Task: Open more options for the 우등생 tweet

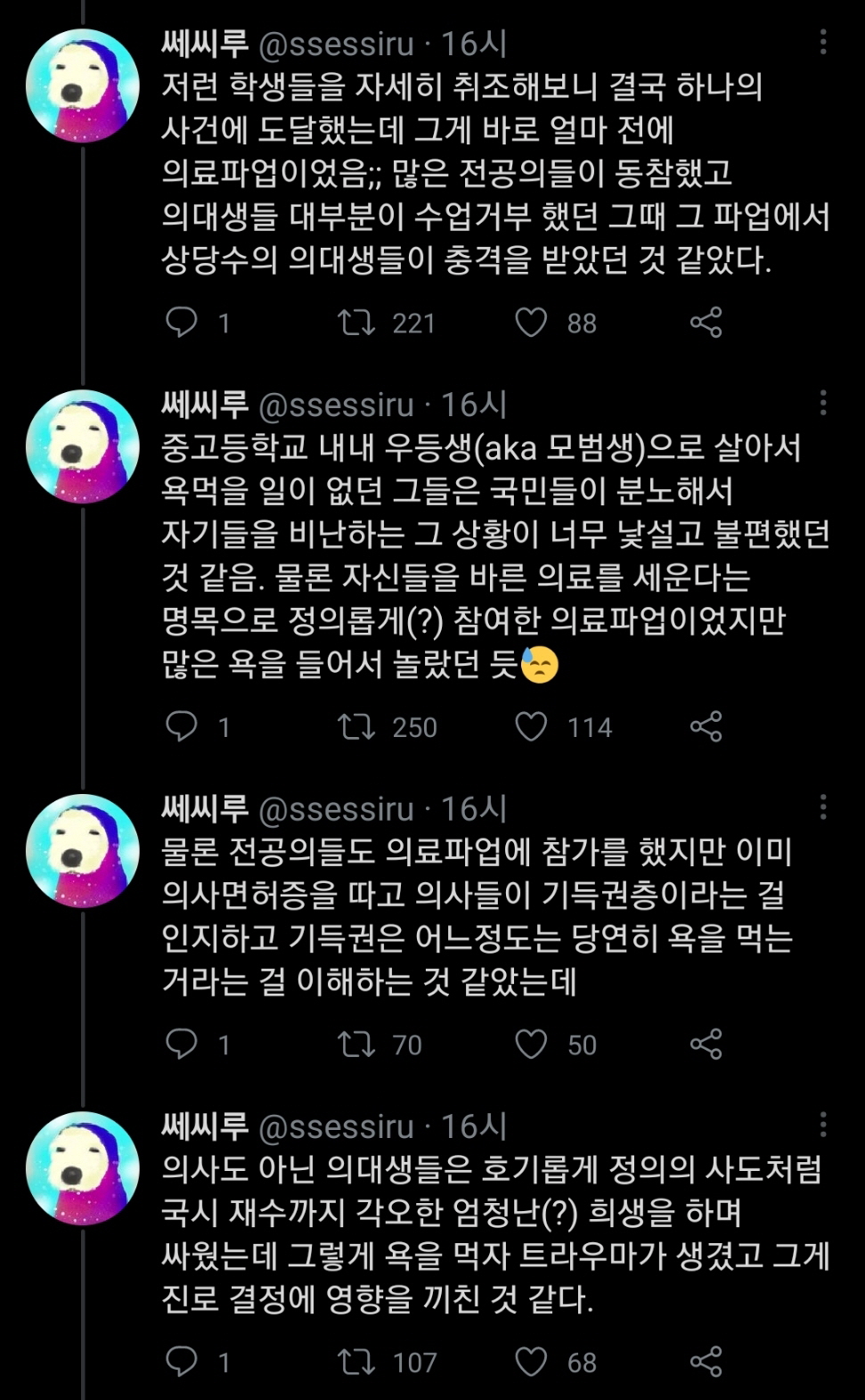Action: (x=823, y=404)
